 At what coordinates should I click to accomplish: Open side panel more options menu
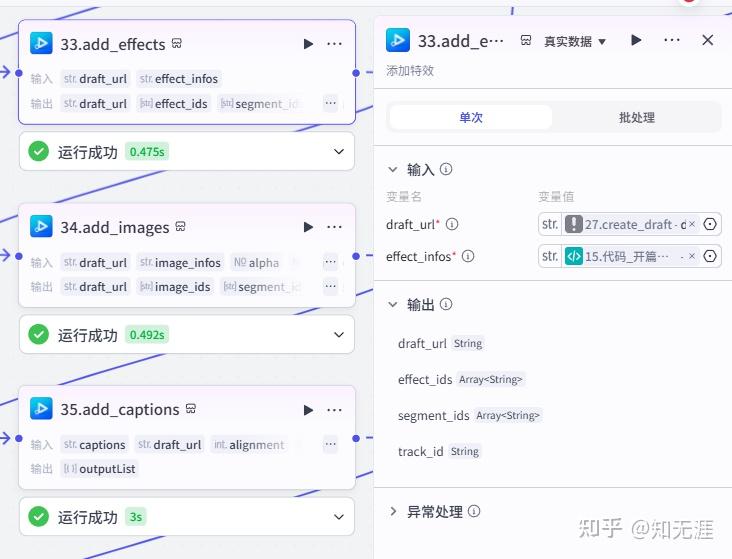pos(672,40)
